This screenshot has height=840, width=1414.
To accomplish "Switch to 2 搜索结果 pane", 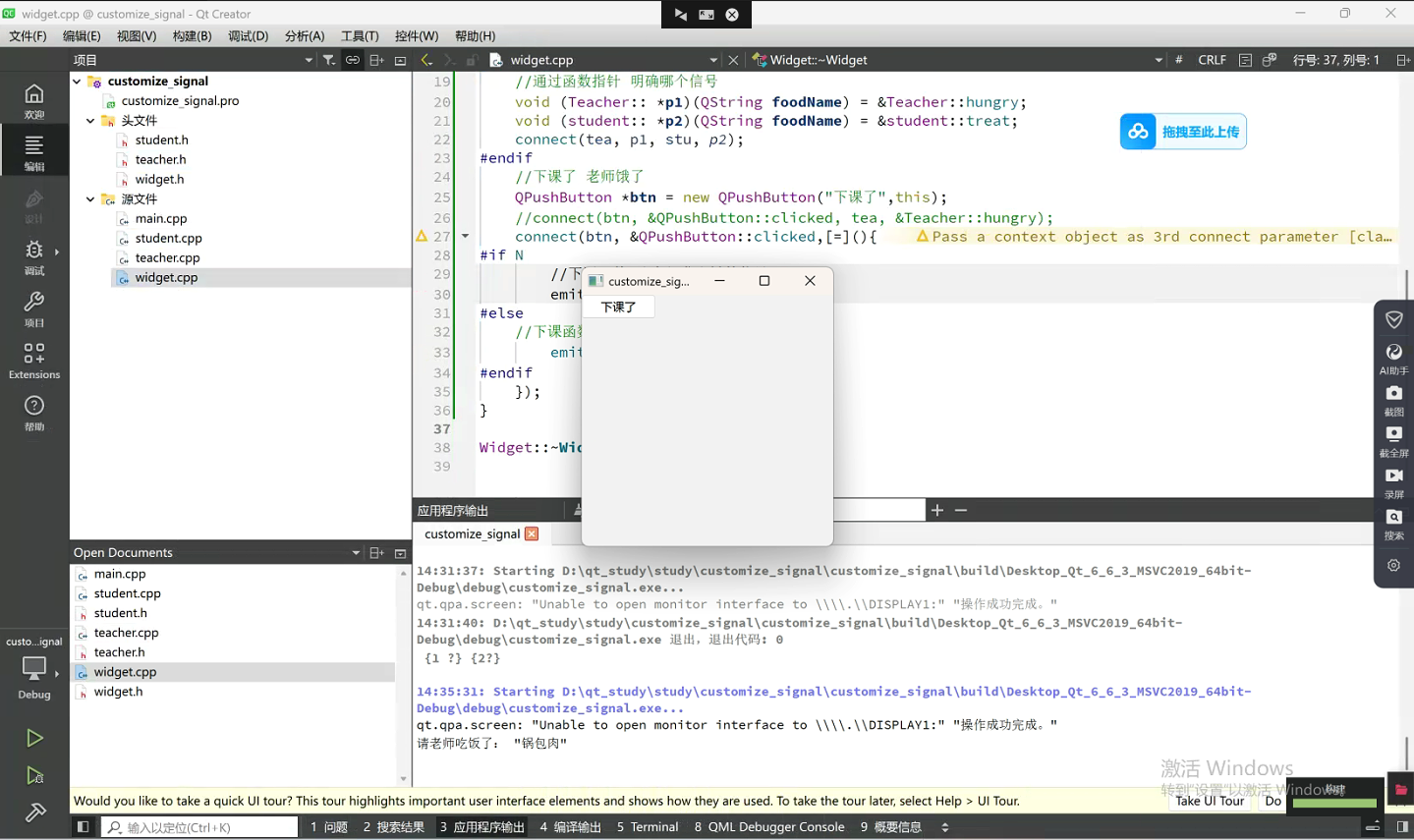I will point(393,827).
